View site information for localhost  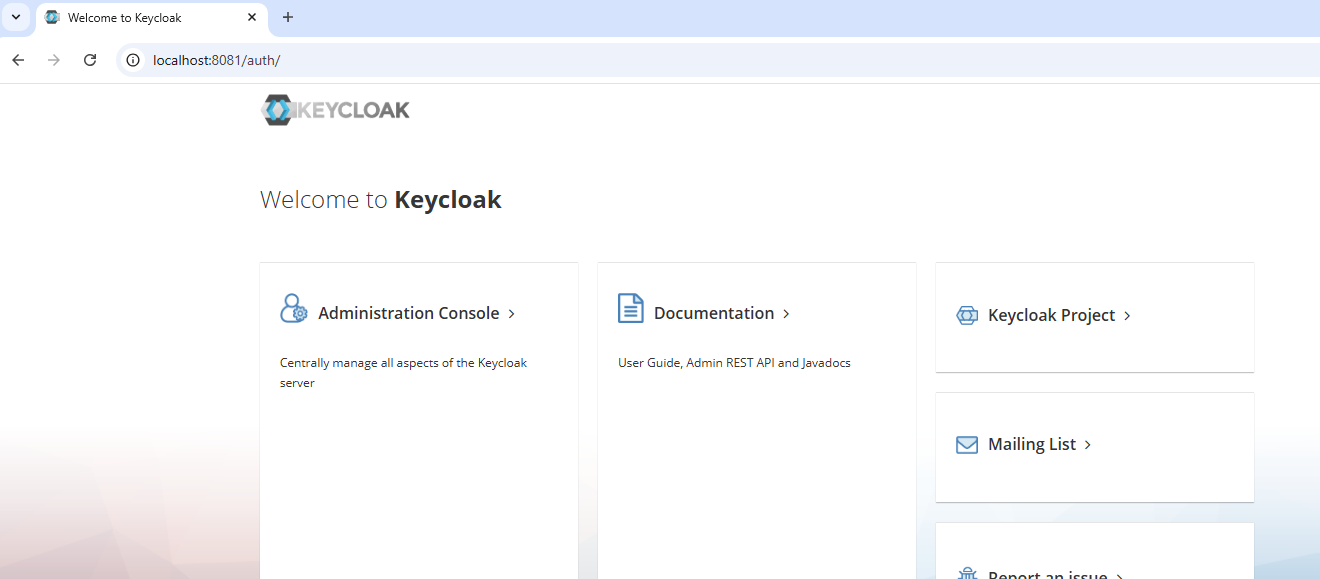pos(132,60)
